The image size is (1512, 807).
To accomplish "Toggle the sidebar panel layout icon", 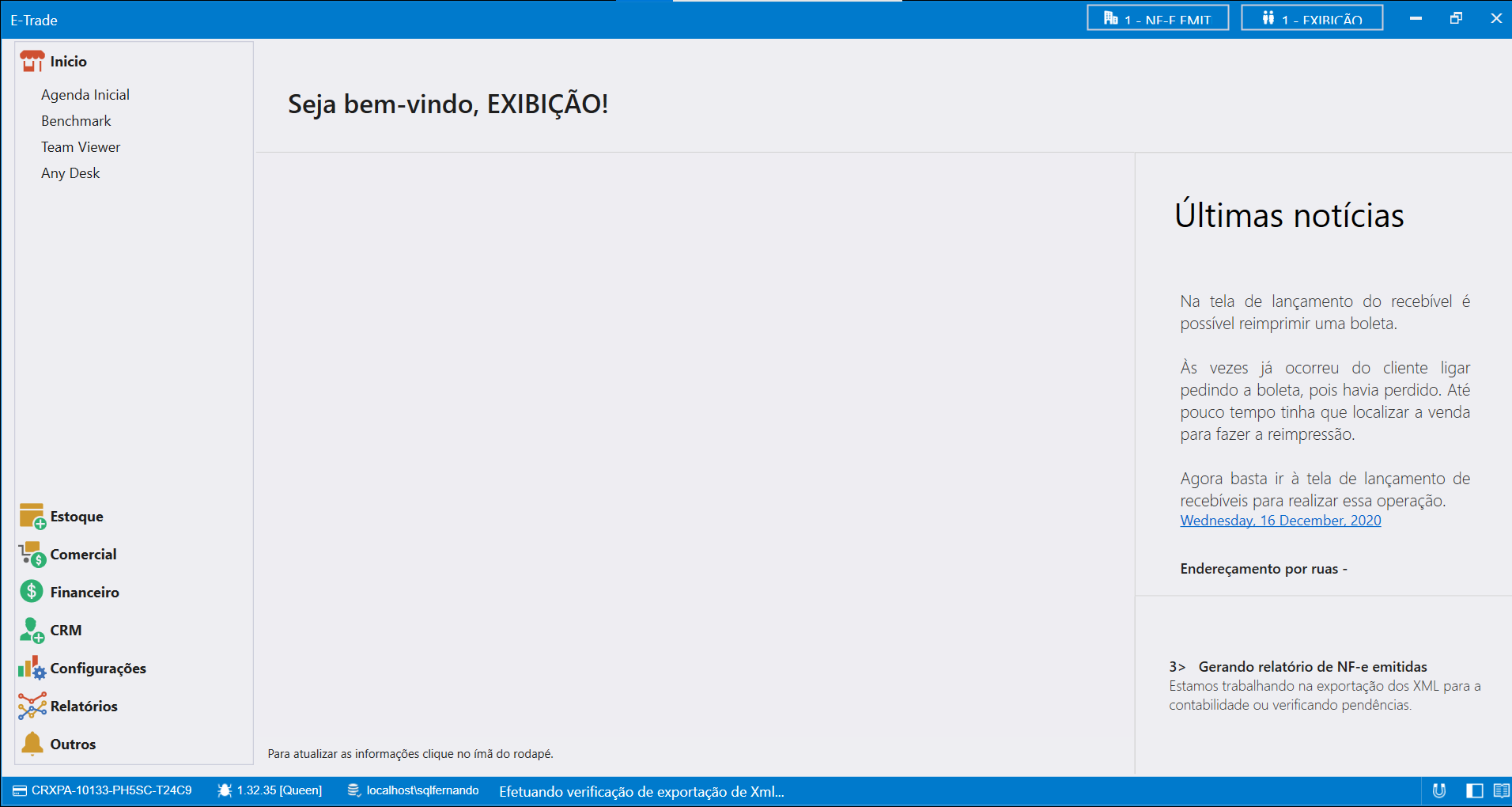I will (1474, 790).
